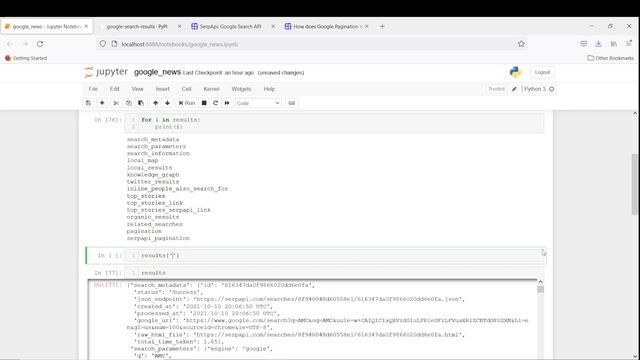The height and width of the screenshot is (360, 640).
Task: Open the Kernel menu
Action: pyautogui.click(x=211, y=89)
